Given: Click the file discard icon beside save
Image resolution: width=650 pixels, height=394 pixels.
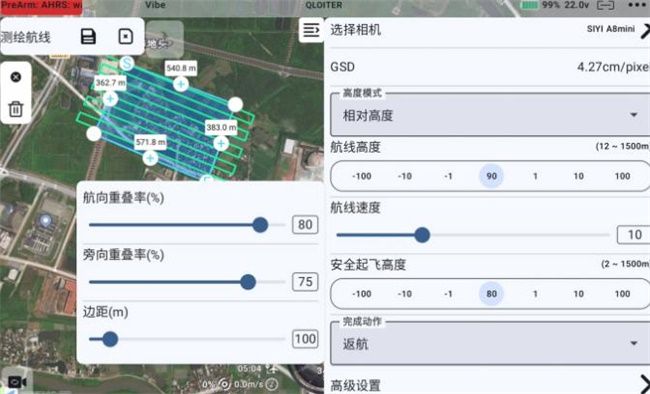Looking at the screenshot, I should [x=126, y=37].
